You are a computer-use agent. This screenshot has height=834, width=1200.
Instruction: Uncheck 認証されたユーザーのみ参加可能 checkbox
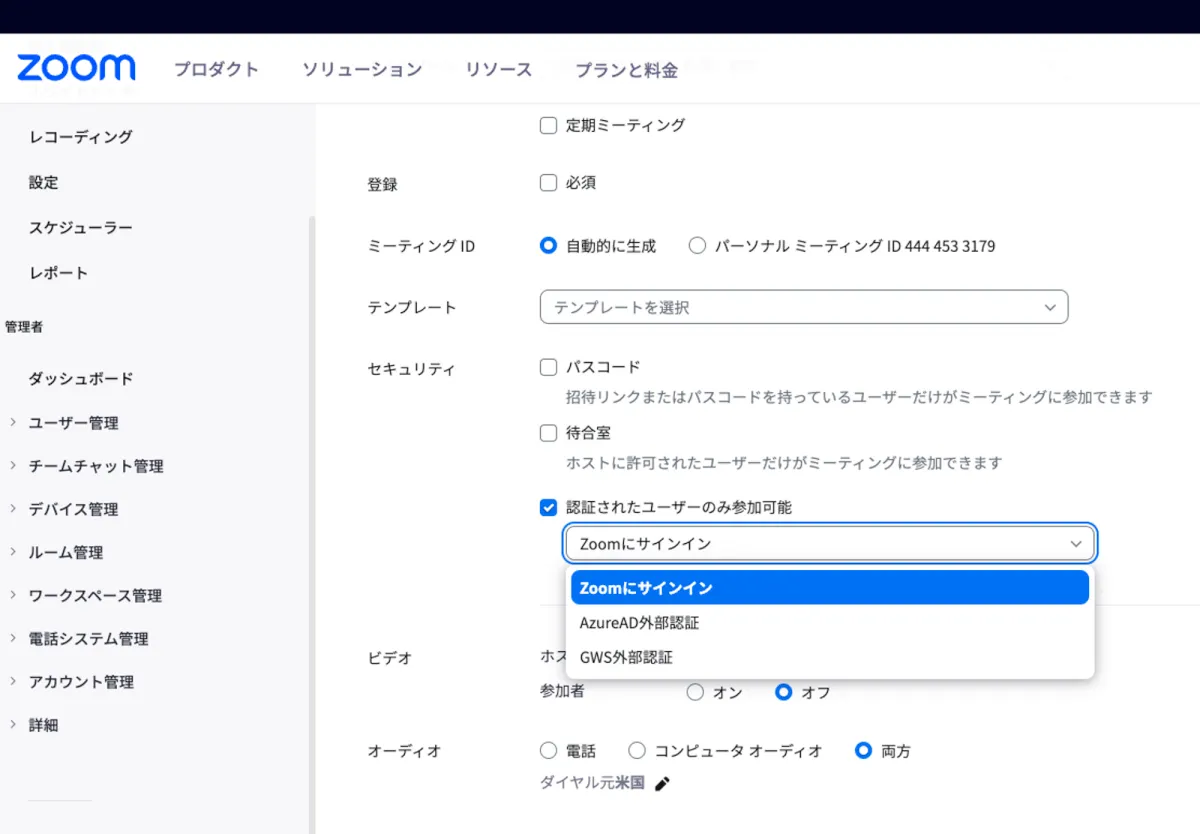[548, 508]
